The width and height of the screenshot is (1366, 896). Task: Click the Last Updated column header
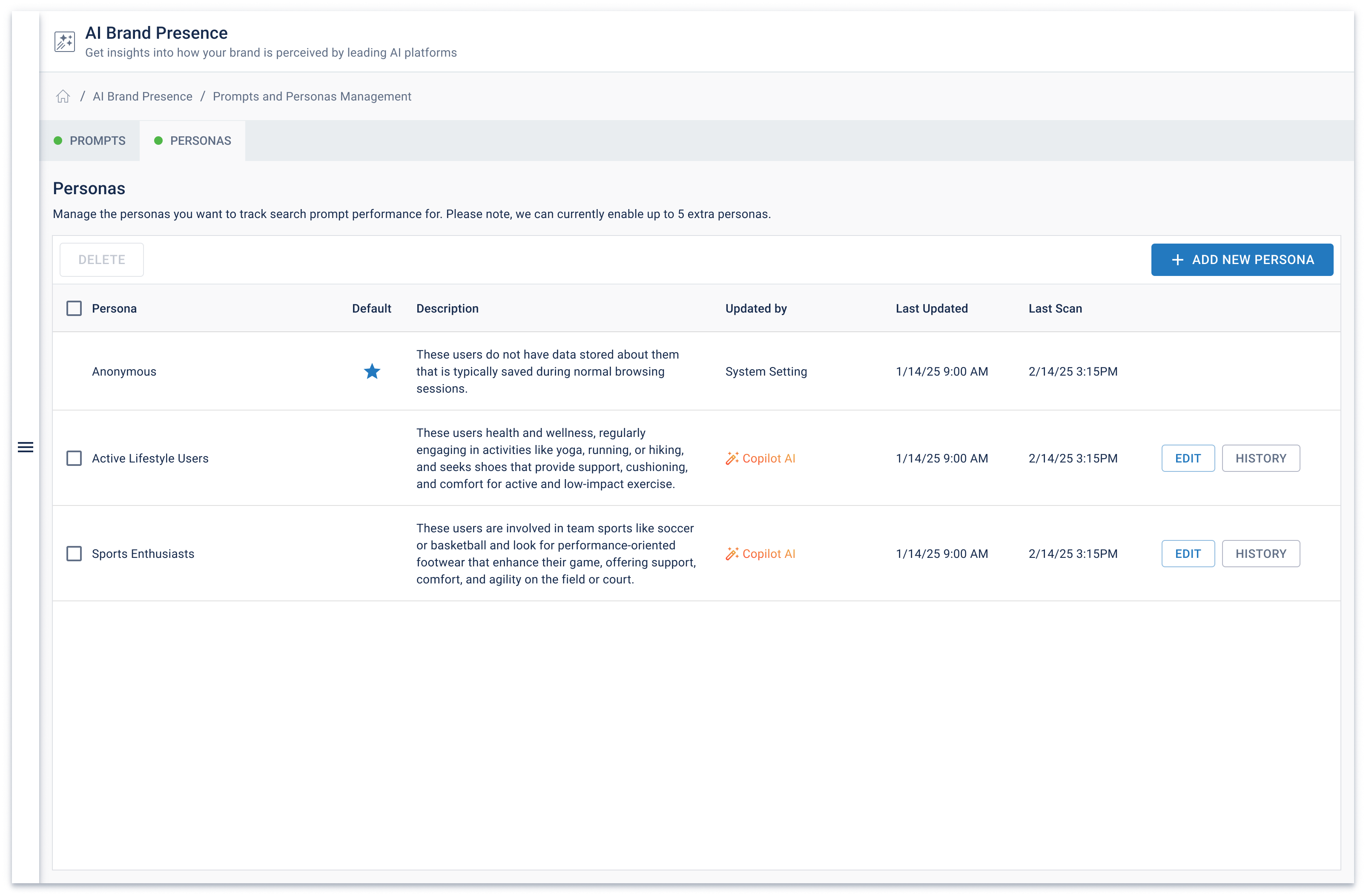pos(931,308)
